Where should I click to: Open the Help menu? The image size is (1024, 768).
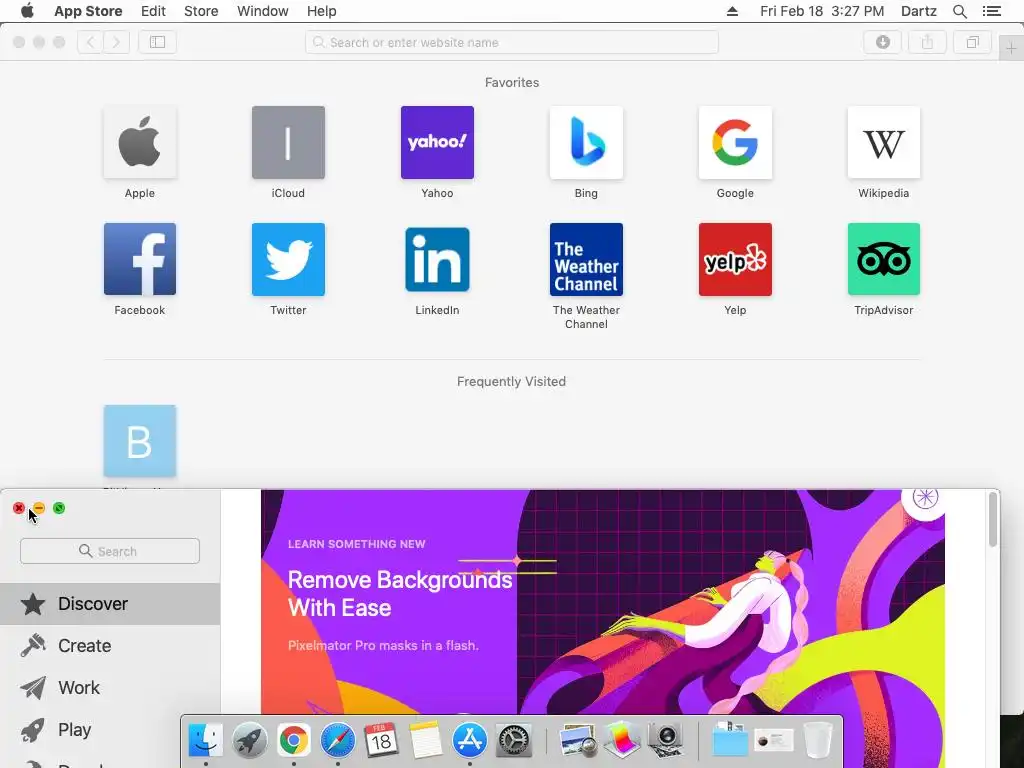point(321,11)
